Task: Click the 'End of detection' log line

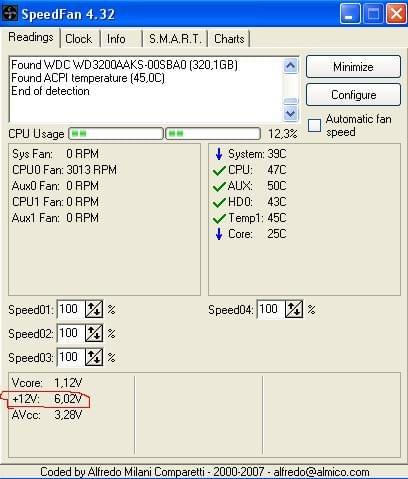Action: (x=50, y=91)
